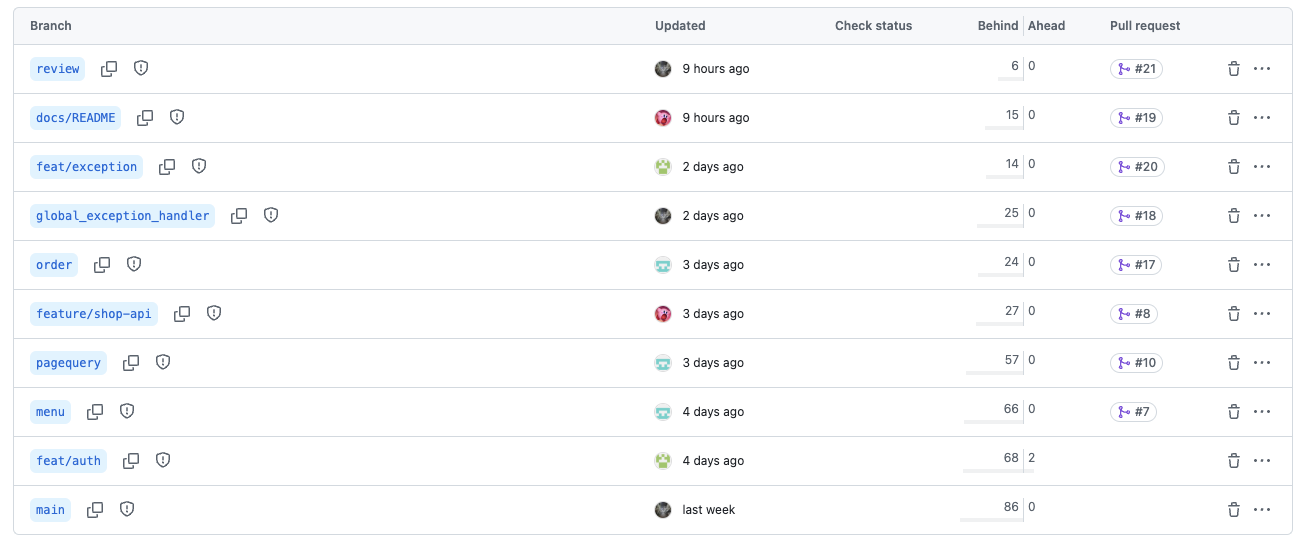Open more options menu for feature/shop-api
The width and height of the screenshot is (1306, 547).
pyautogui.click(x=1262, y=314)
